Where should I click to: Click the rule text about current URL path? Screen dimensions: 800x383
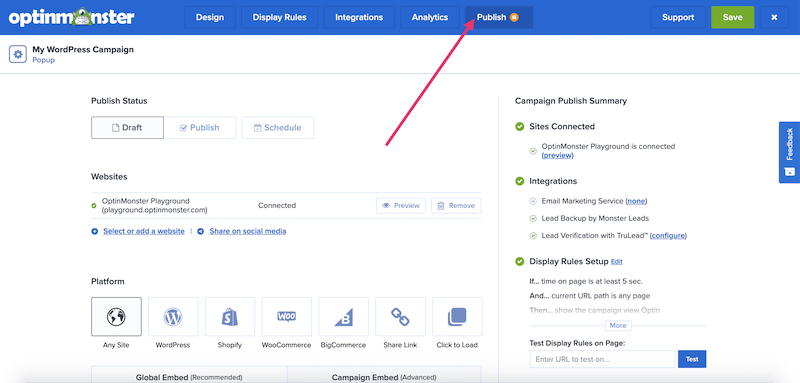tap(590, 296)
